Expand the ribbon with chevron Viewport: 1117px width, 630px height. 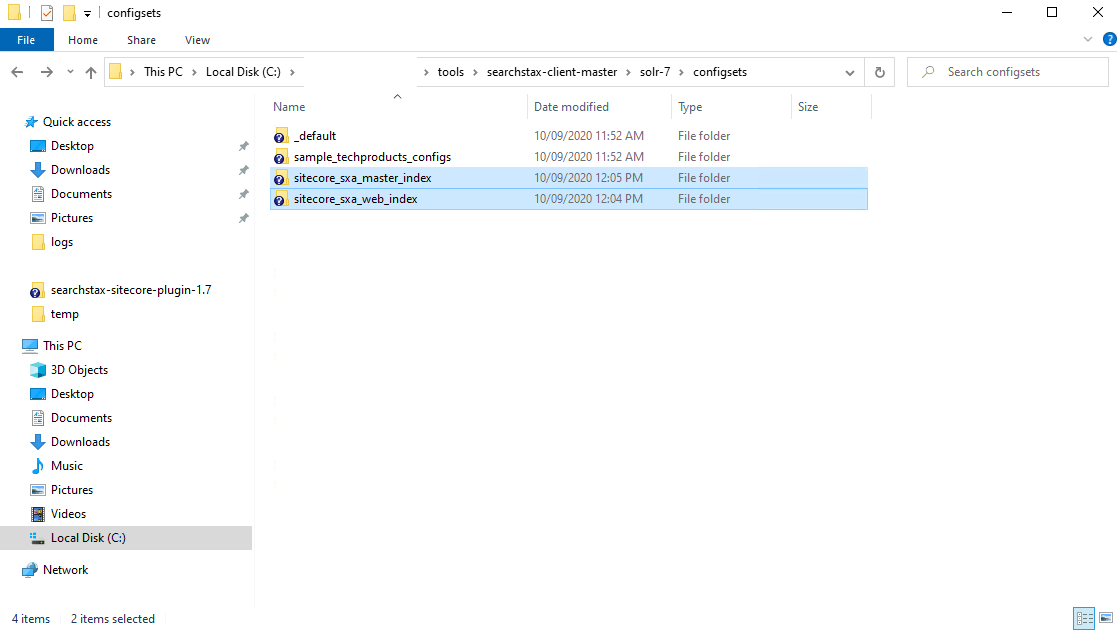[1088, 39]
